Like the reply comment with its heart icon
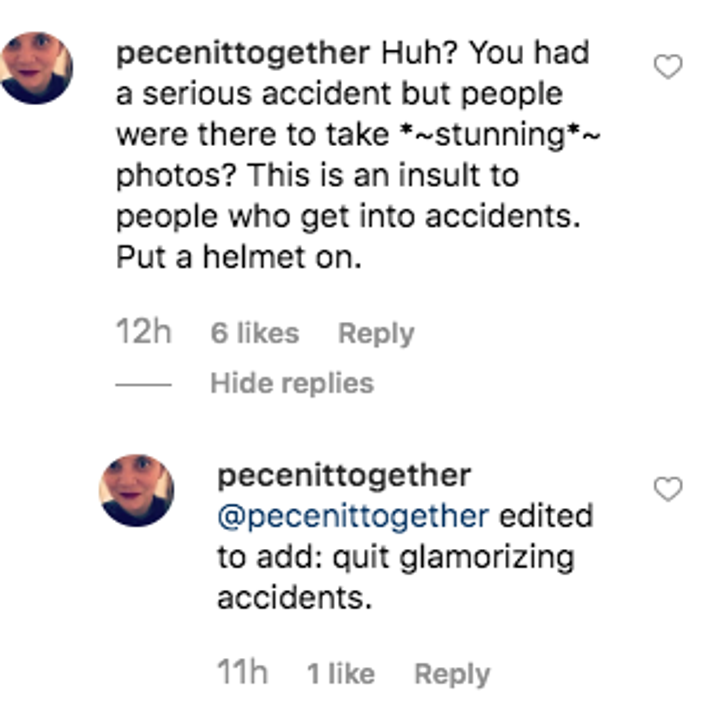Image resolution: width=720 pixels, height=720 pixels. coord(667,489)
